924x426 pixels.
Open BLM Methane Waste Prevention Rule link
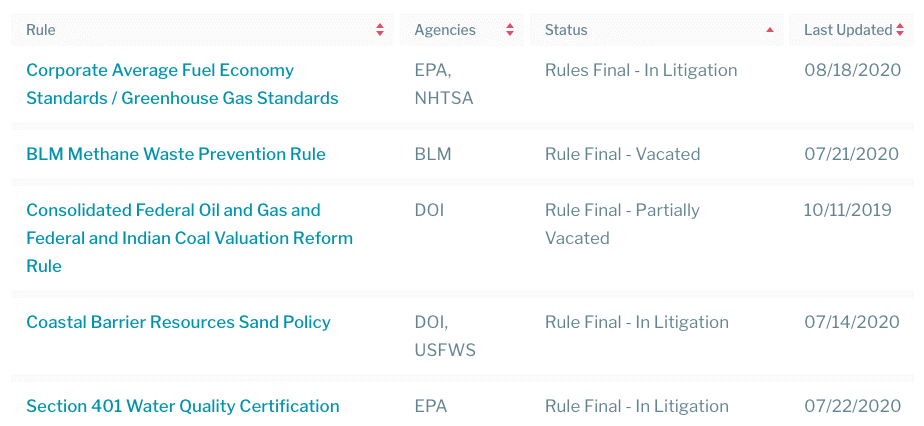pyautogui.click(x=176, y=154)
